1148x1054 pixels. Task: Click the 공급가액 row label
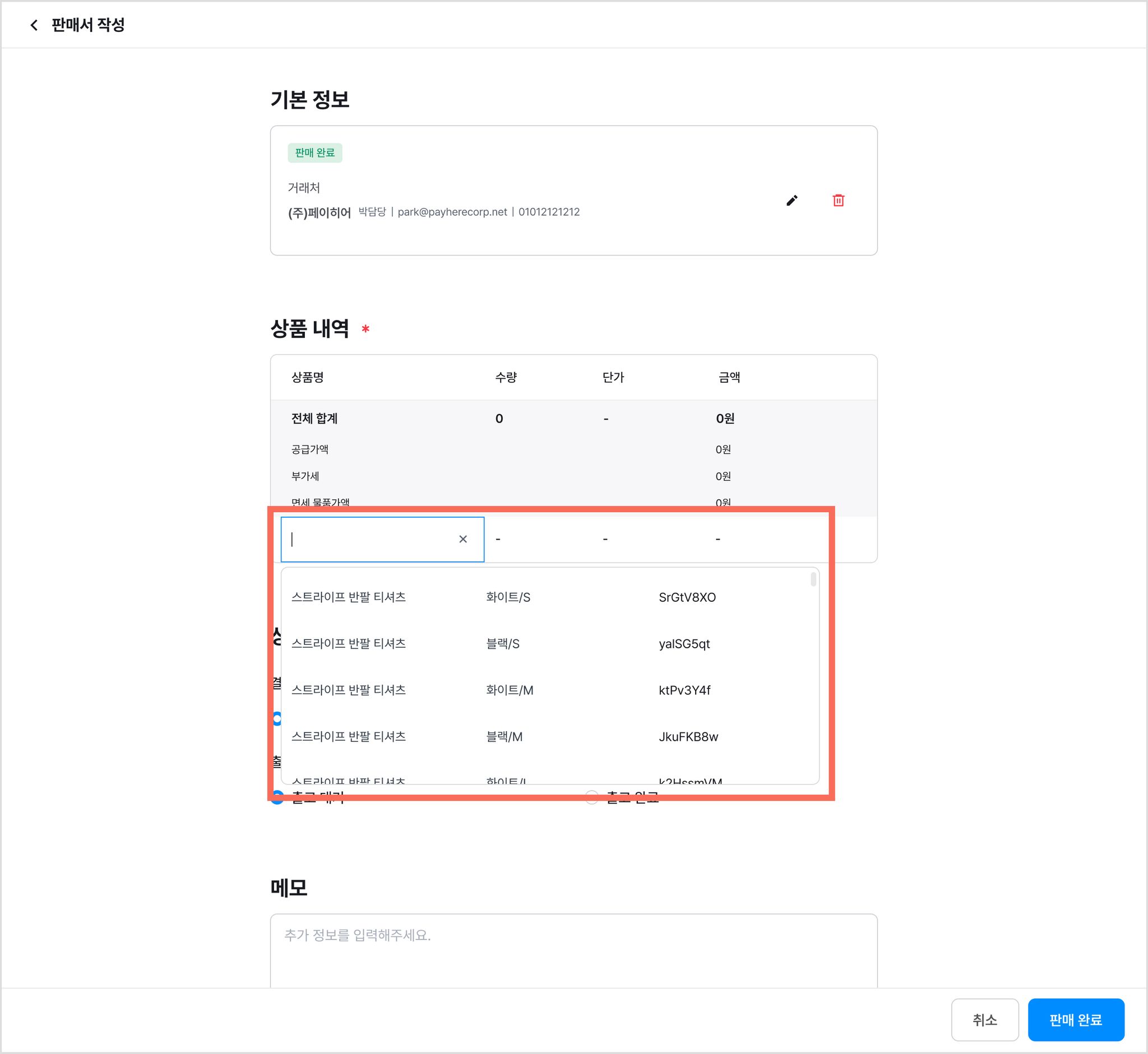(x=310, y=449)
